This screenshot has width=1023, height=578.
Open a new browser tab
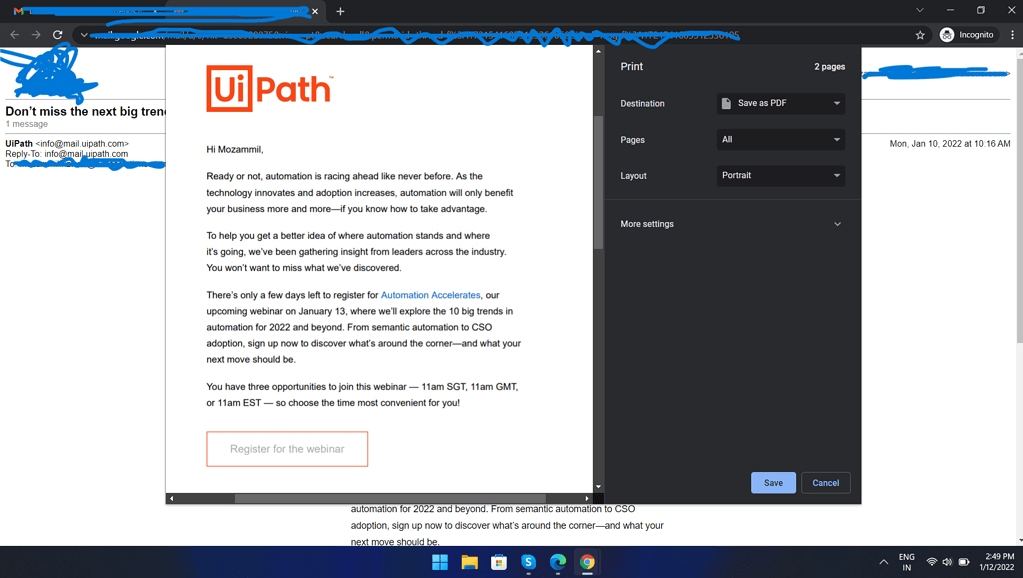(x=341, y=12)
